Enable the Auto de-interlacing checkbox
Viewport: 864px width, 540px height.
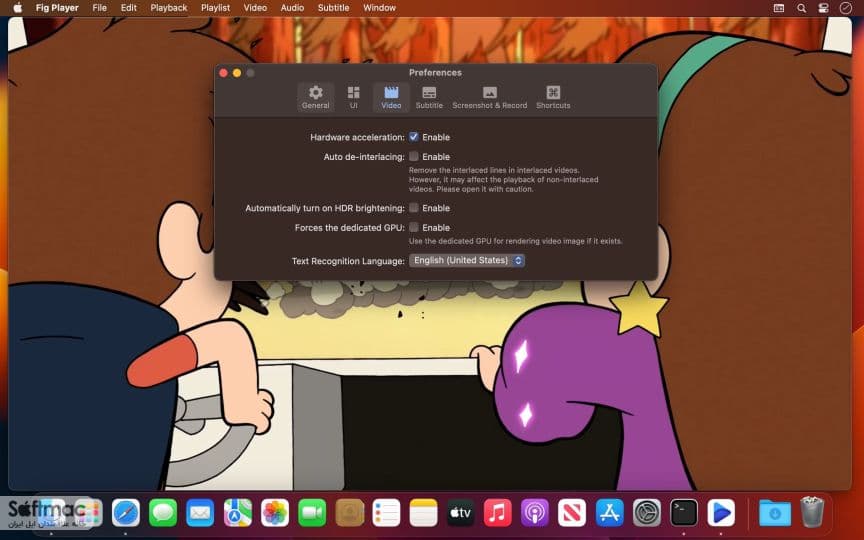point(414,156)
